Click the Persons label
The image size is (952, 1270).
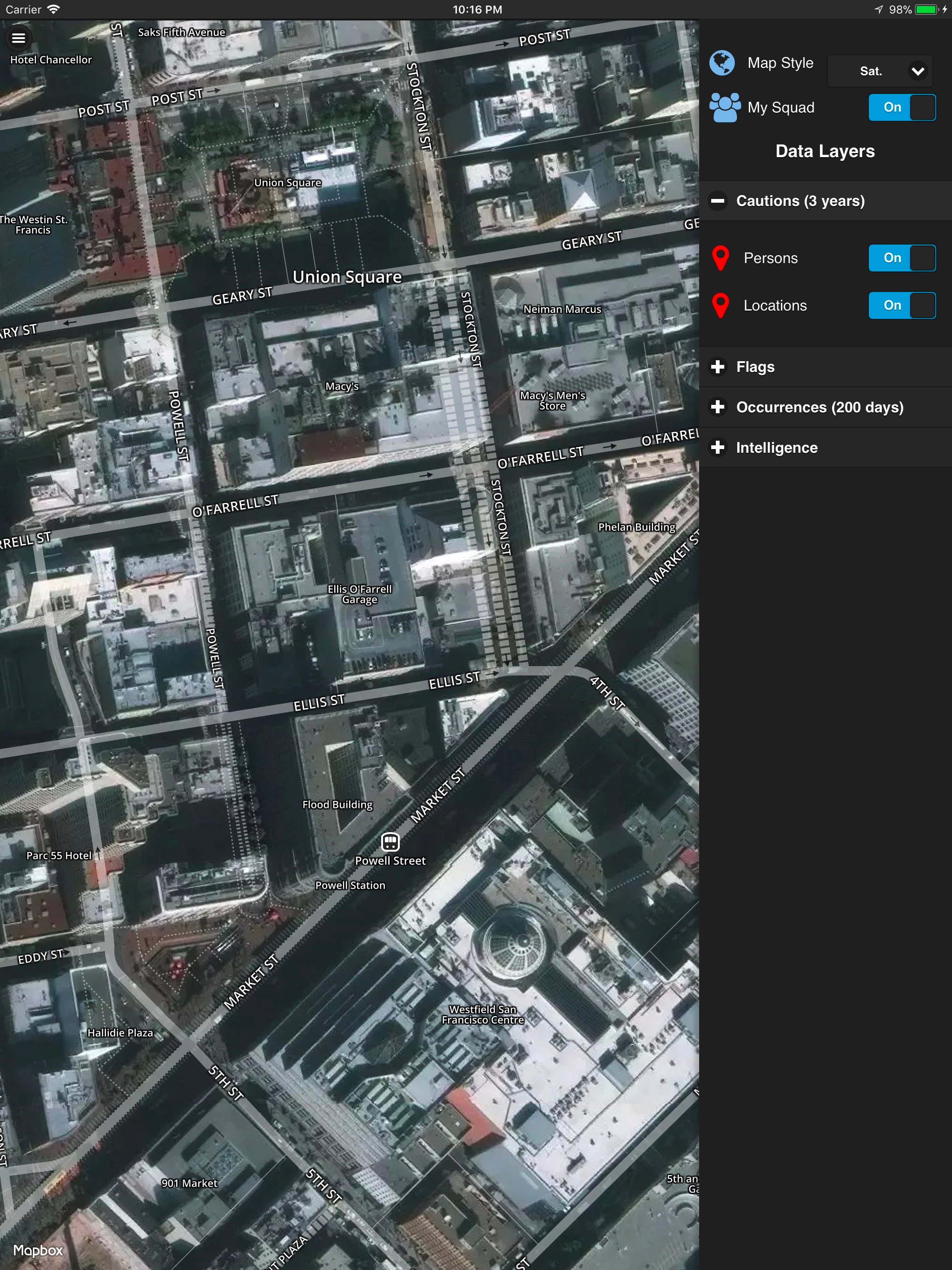point(771,258)
